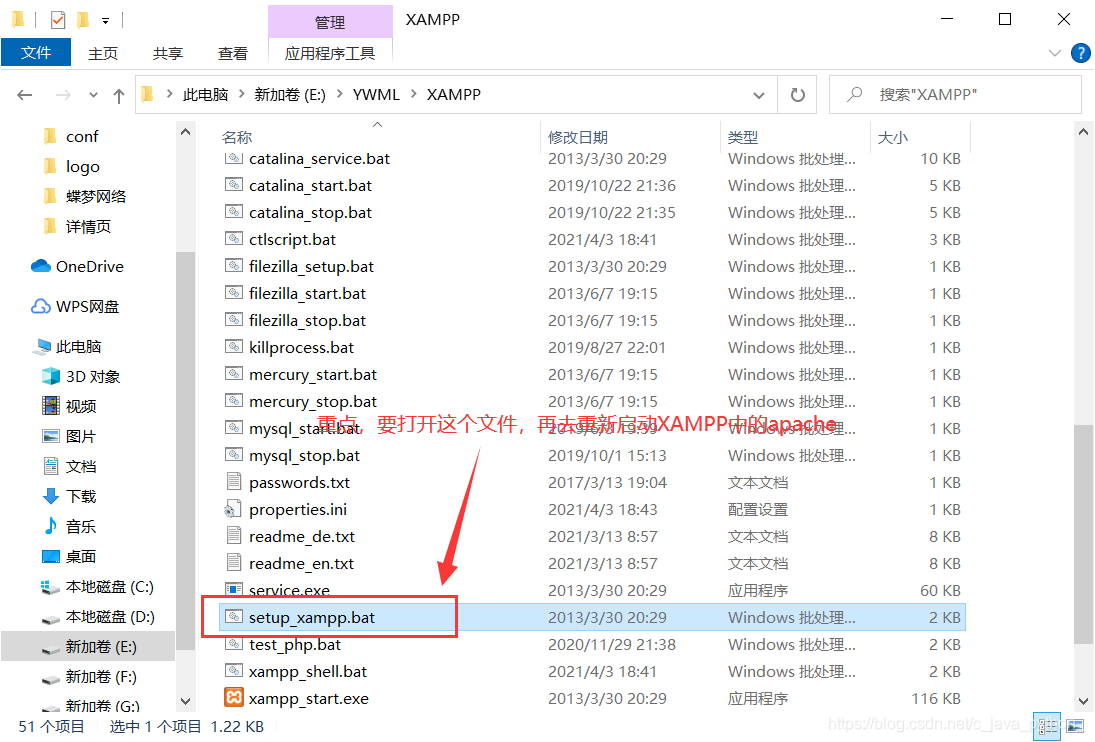This screenshot has height=742, width=1095.
Task: Select the mysql_stop.bat file name
Action: click(x=304, y=455)
